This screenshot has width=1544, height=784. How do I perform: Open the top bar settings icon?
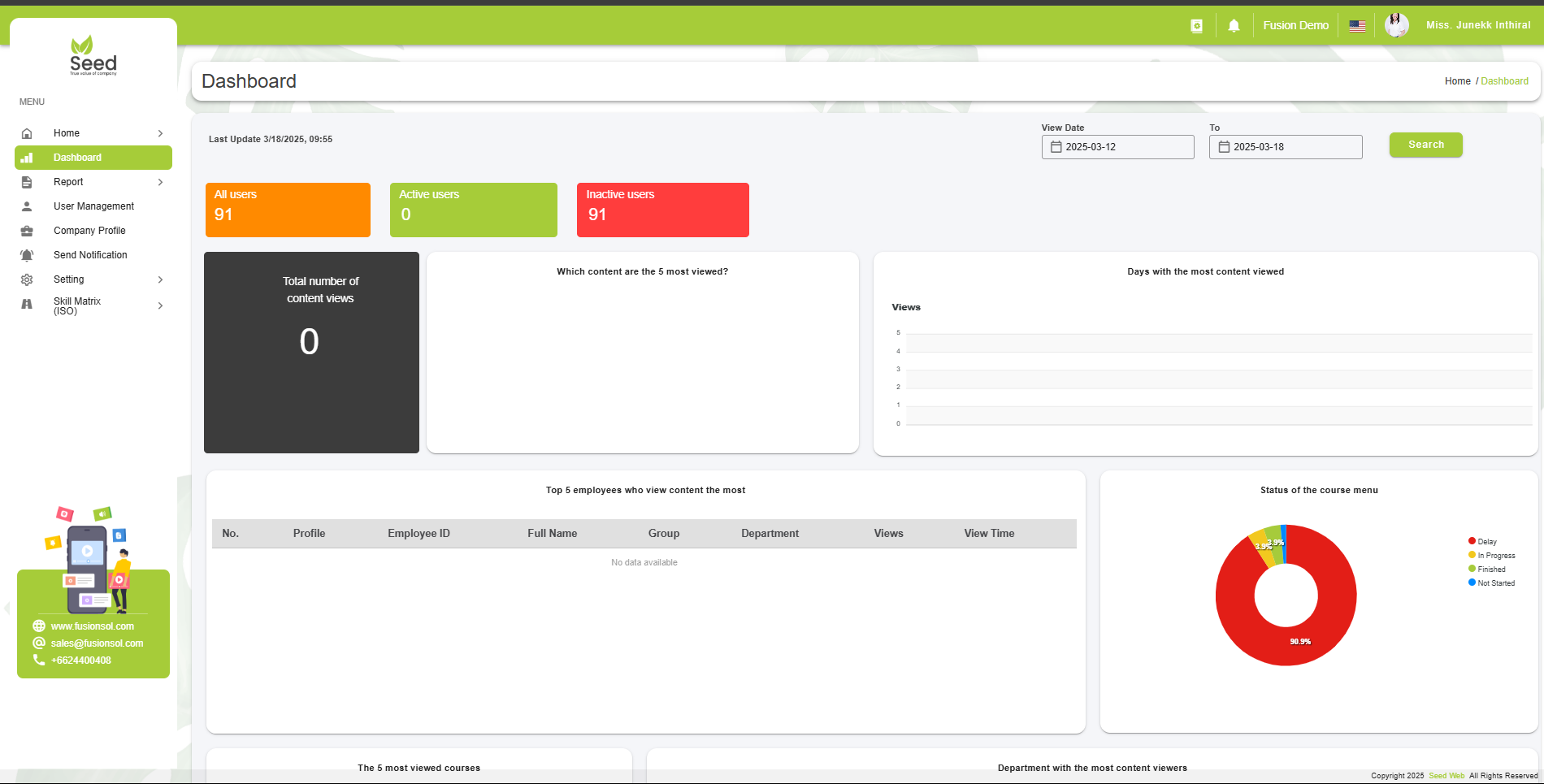1196,26
